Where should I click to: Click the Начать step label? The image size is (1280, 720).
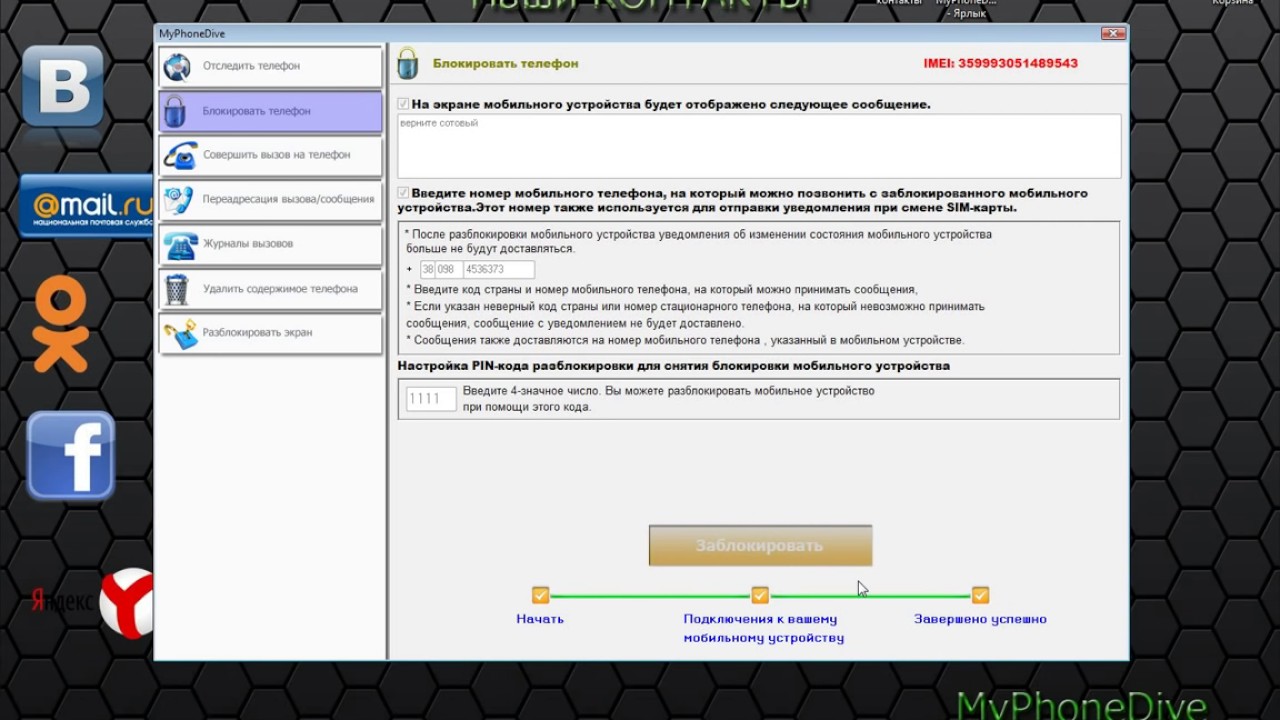[540, 619]
